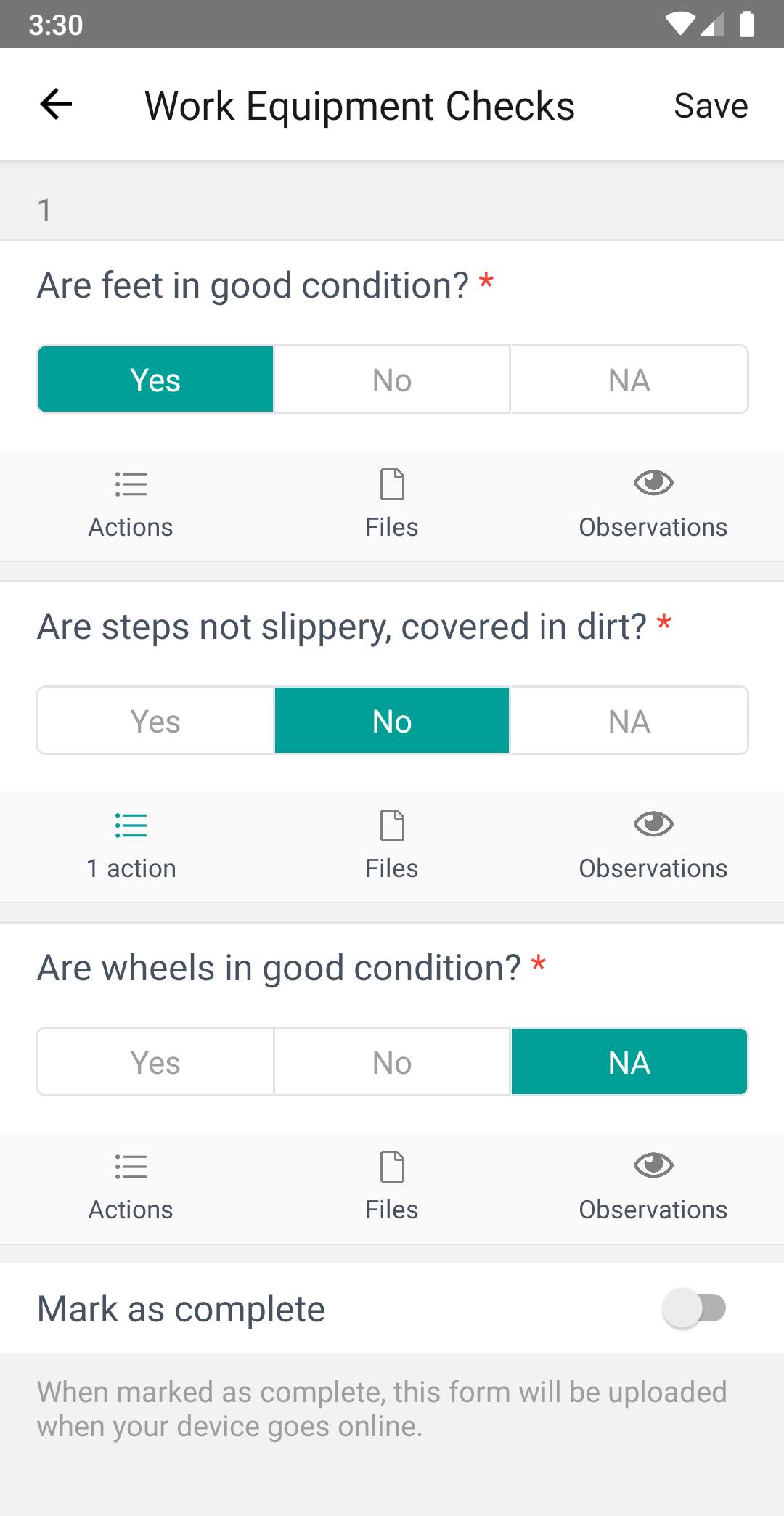Open Actions icon under wheels question
The width and height of the screenshot is (784, 1516).
pos(131,1167)
